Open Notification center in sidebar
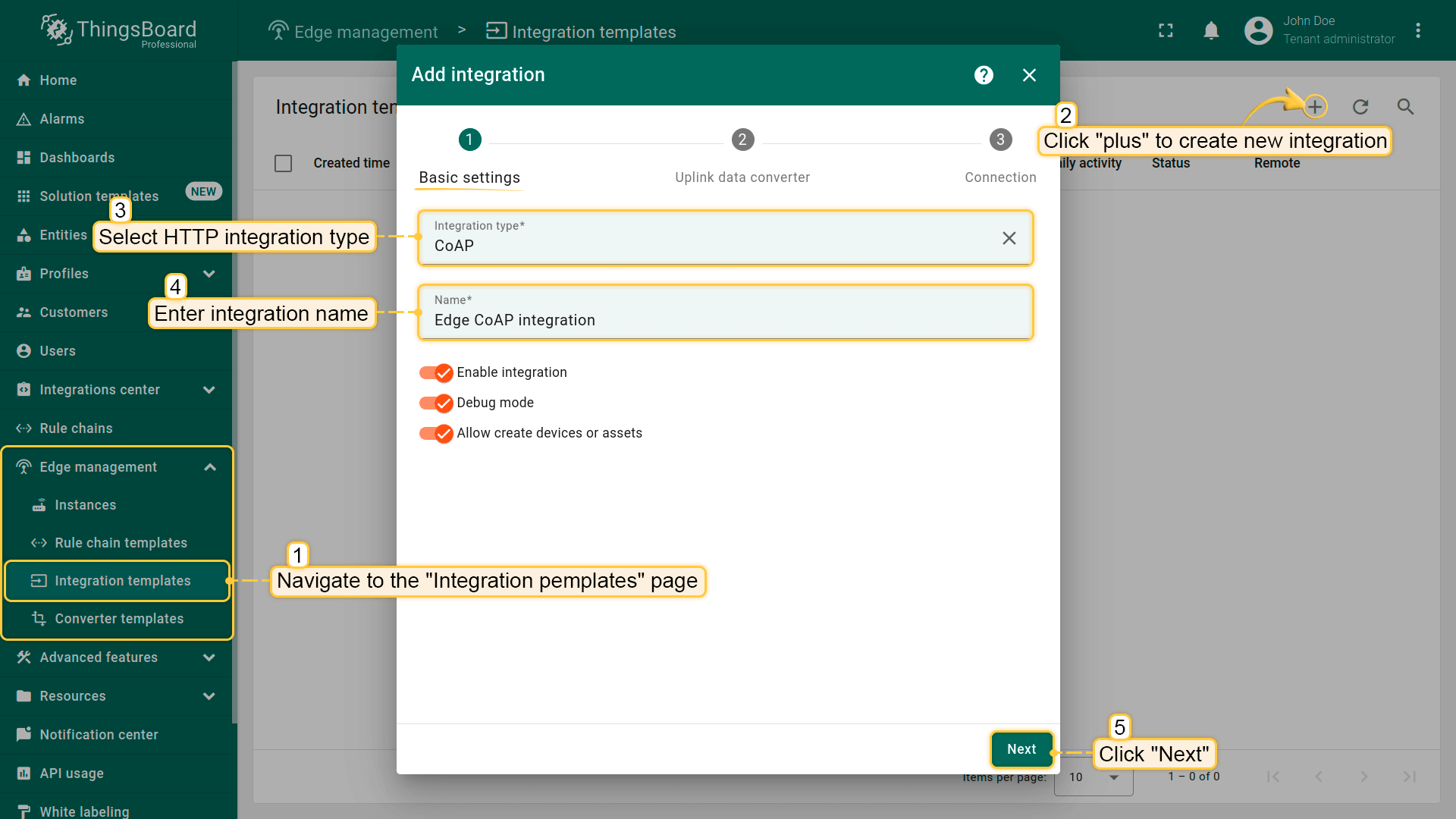1456x819 pixels. click(x=116, y=735)
